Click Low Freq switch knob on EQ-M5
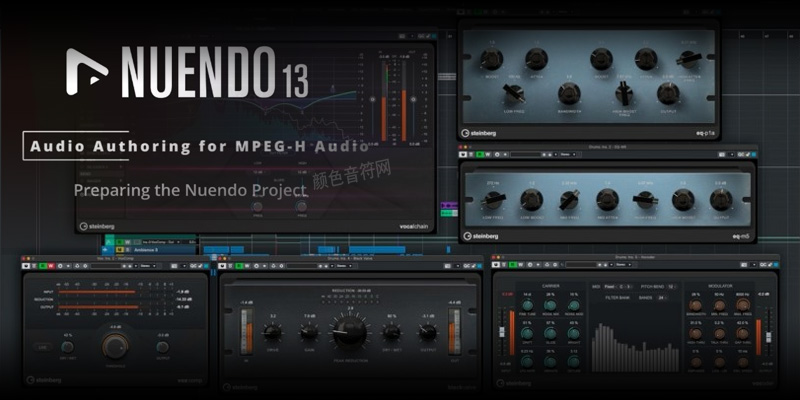 pyautogui.click(x=494, y=200)
